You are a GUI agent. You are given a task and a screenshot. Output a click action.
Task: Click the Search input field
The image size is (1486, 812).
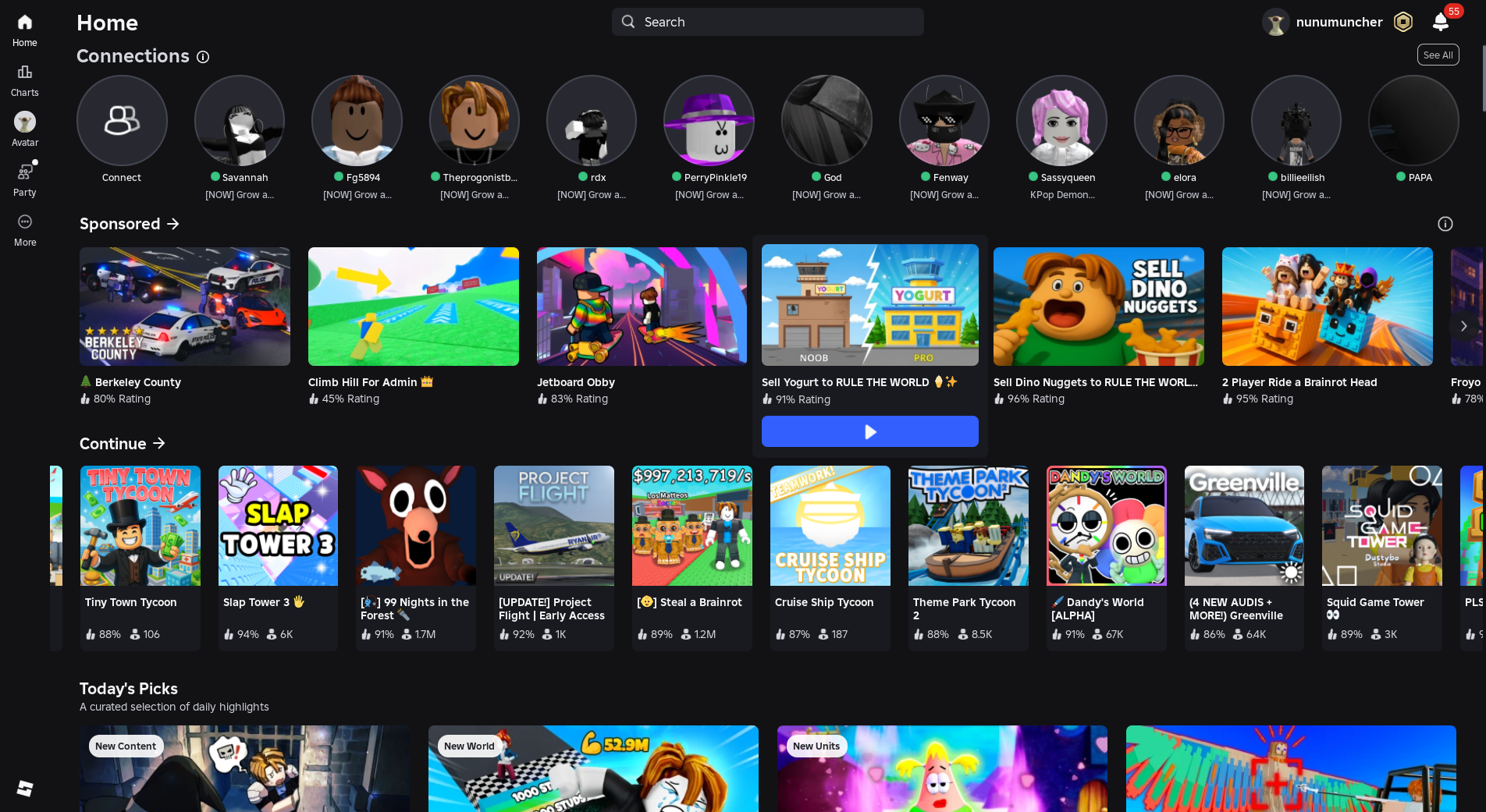pyautogui.click(x=768, y=22)
